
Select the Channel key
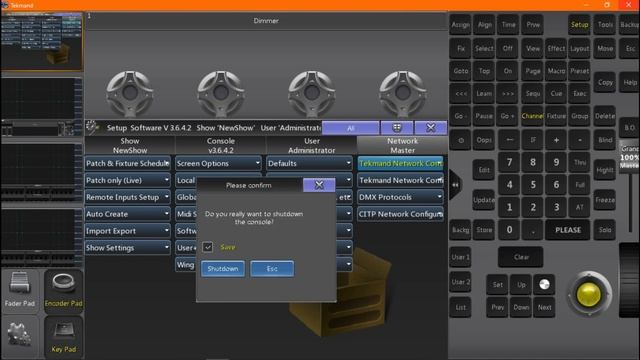[532, 116]
